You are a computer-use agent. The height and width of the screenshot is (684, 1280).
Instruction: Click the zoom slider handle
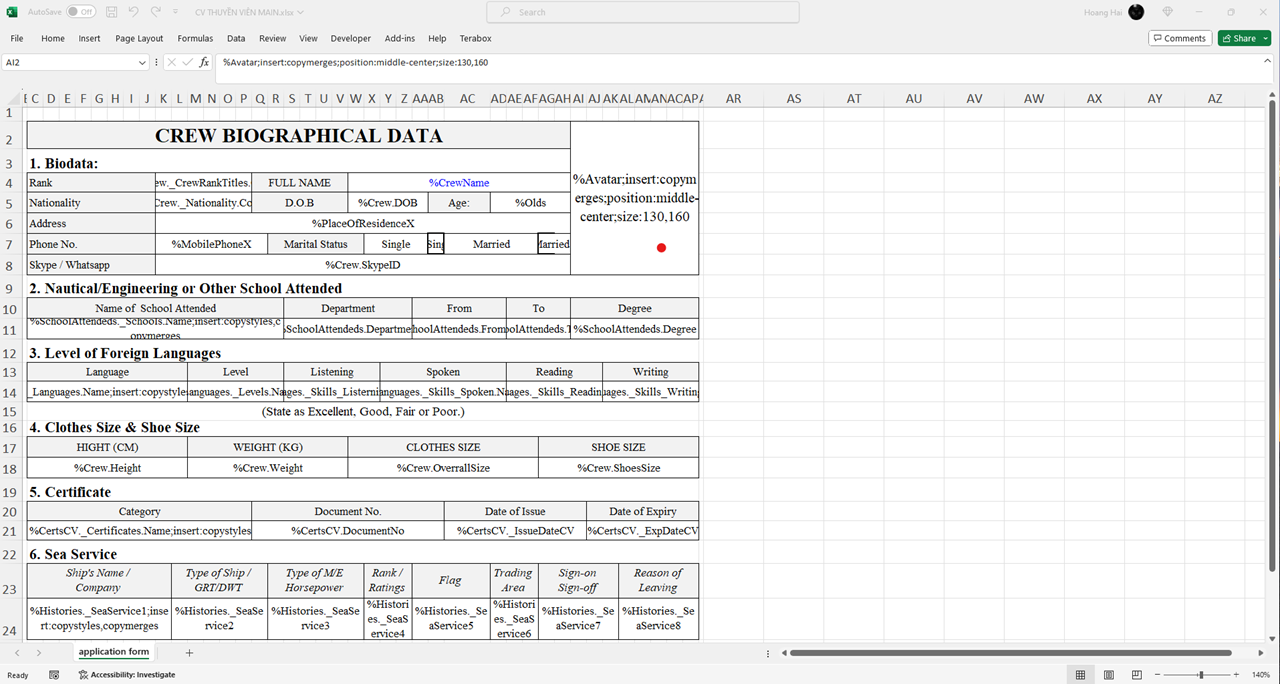pos(1201,675)
